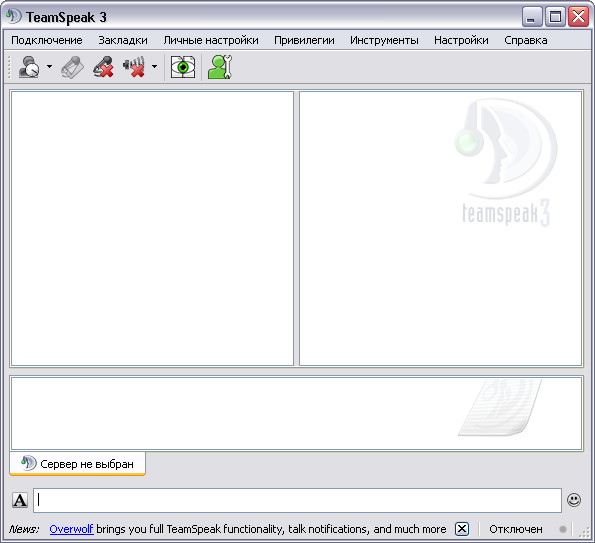Toggle the mute microphone icon
This screenshot has width=595, height=543.
point(103,67)
